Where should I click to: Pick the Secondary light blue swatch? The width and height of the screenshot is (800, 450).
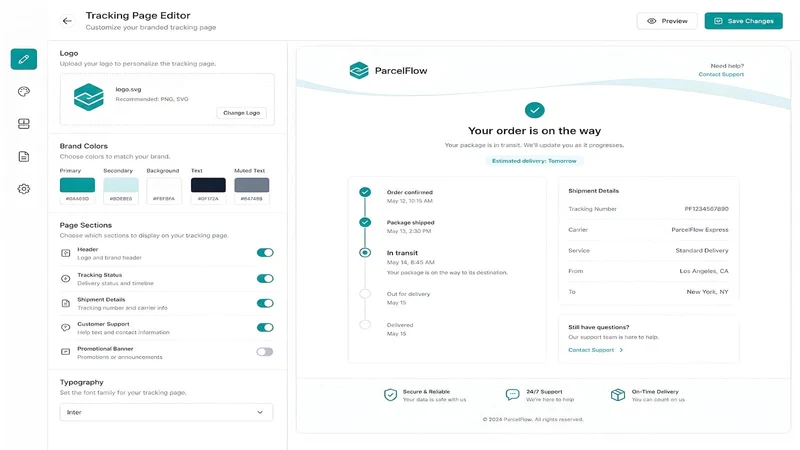pos(121,185)
